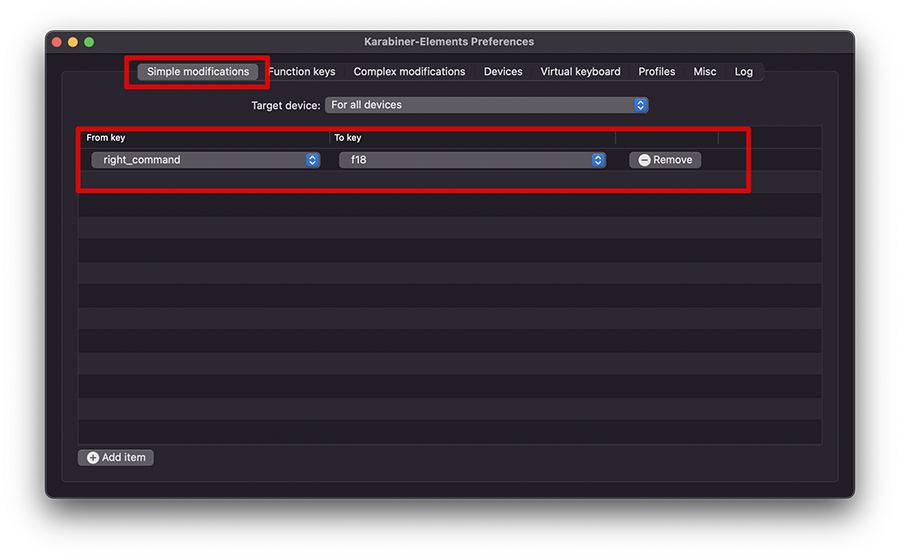Click the Add item button
Viewport: 900px width, 558px height.
click(116, 458)
